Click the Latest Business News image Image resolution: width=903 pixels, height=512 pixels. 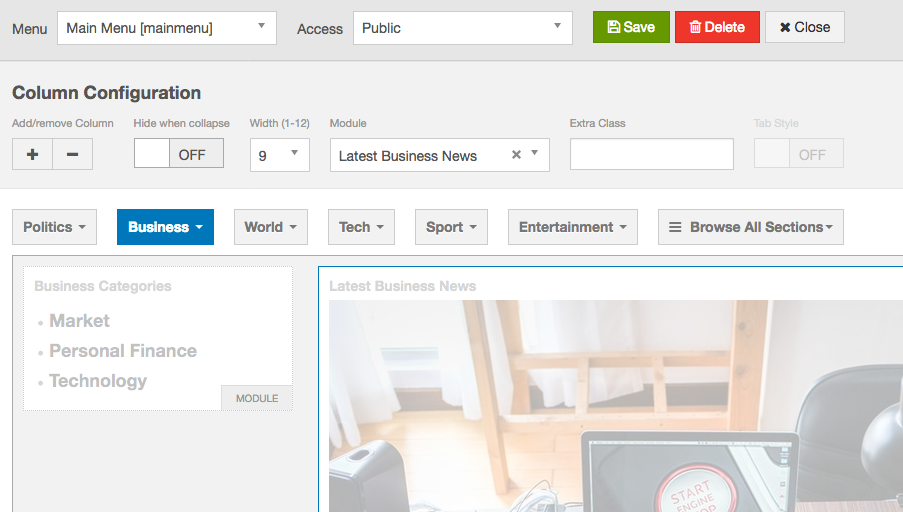(x=616, y=406)
